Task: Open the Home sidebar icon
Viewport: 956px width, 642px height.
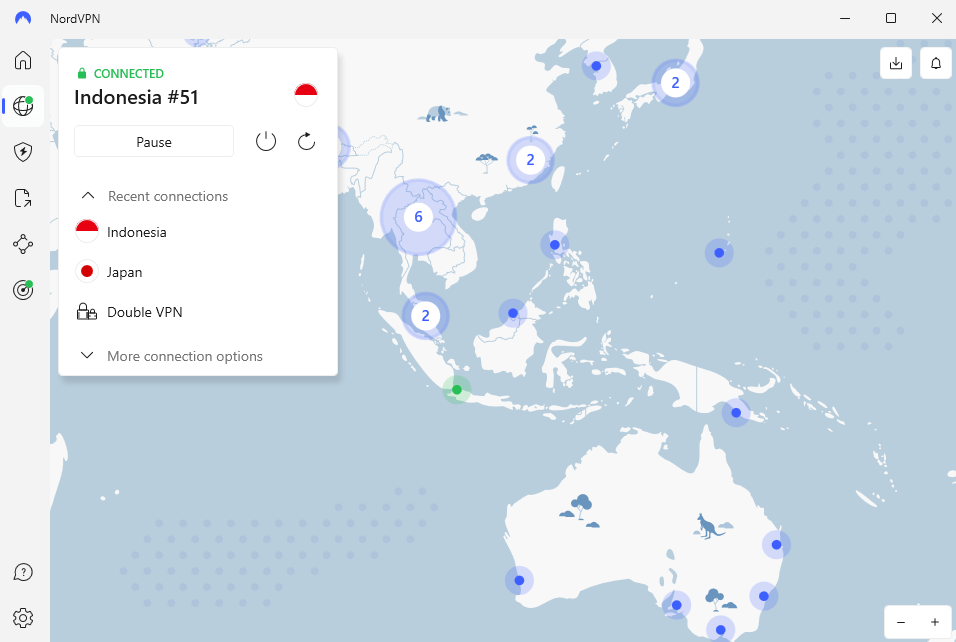Action: (23, 60)
